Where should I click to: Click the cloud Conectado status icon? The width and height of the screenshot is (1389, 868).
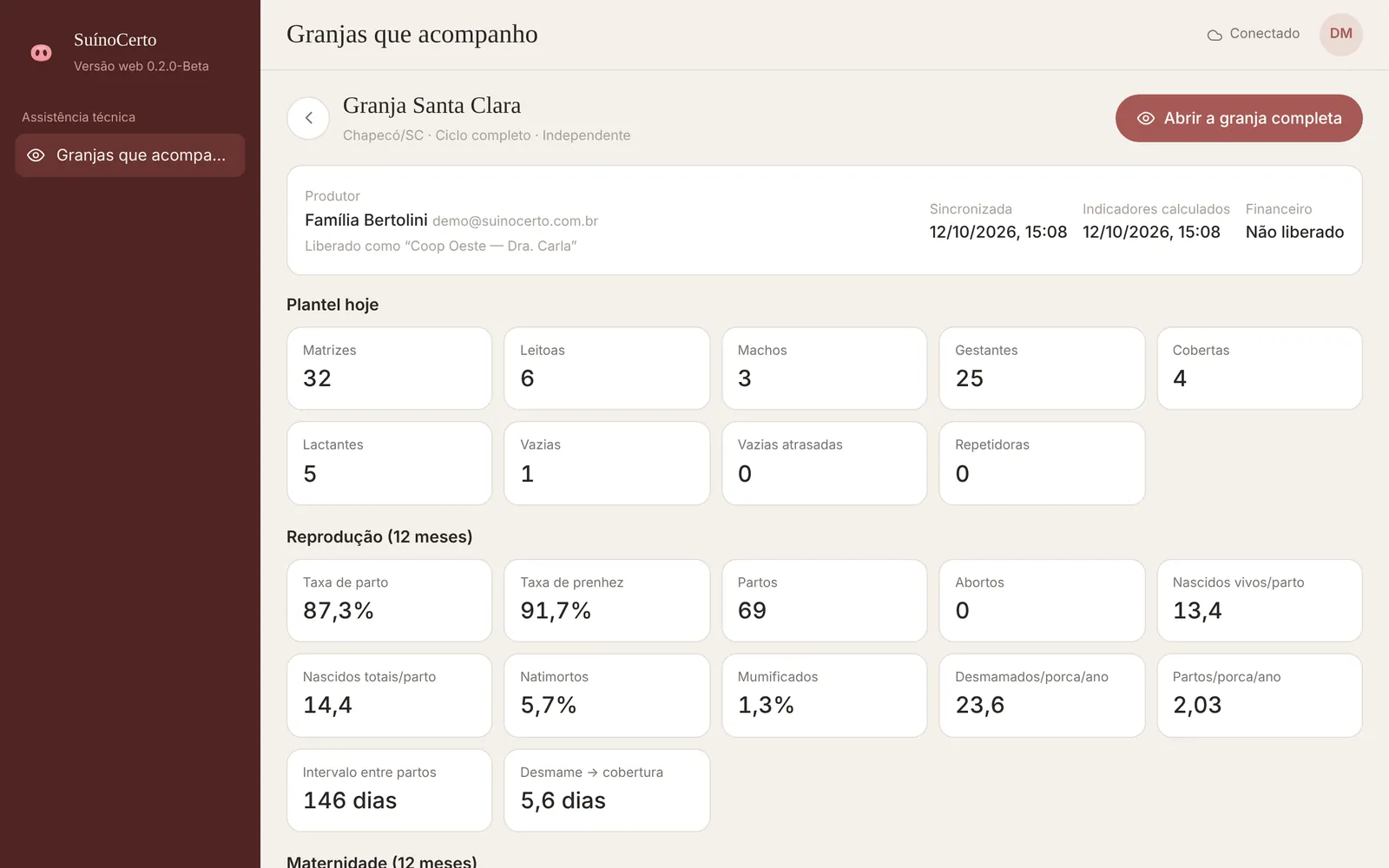(1215, 35)
